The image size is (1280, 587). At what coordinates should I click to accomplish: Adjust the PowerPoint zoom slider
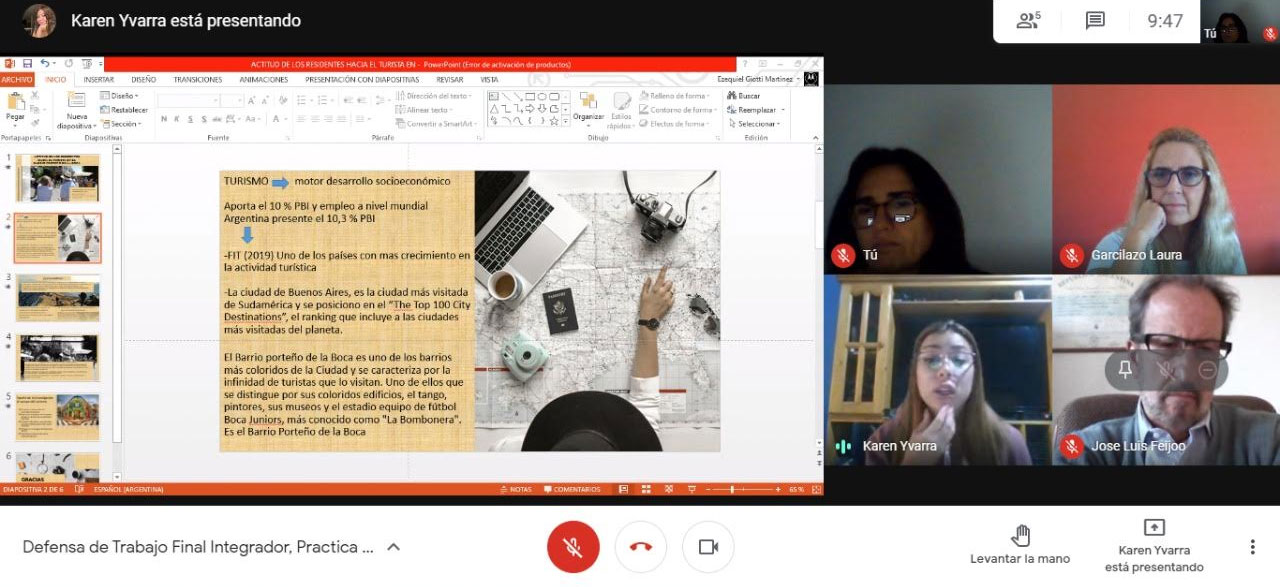[734, 489]
